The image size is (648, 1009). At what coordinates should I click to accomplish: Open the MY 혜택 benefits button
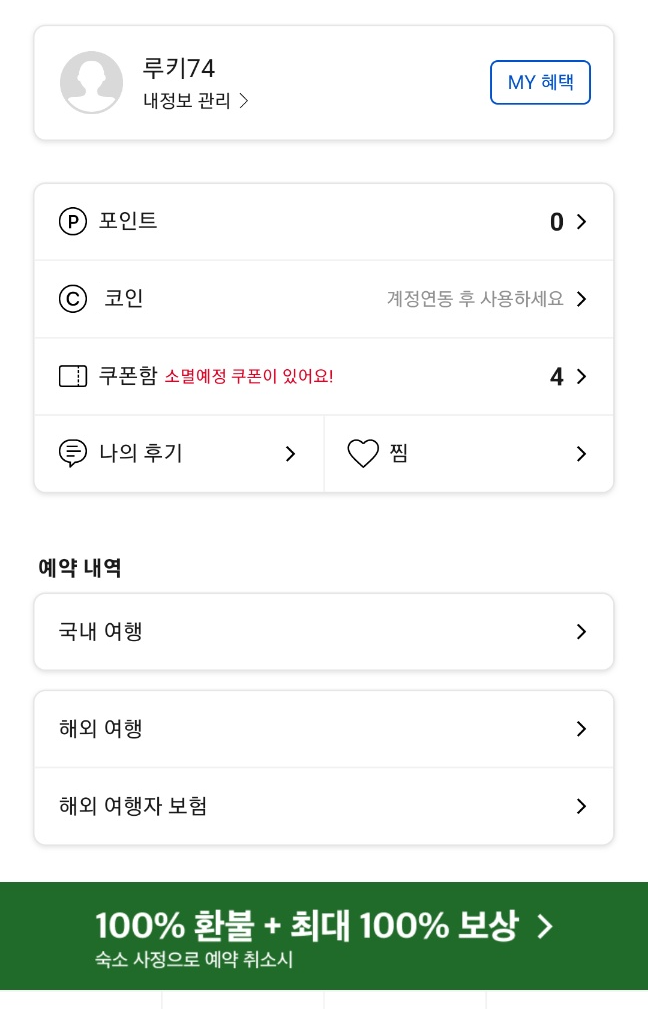(x=540, y=82)
